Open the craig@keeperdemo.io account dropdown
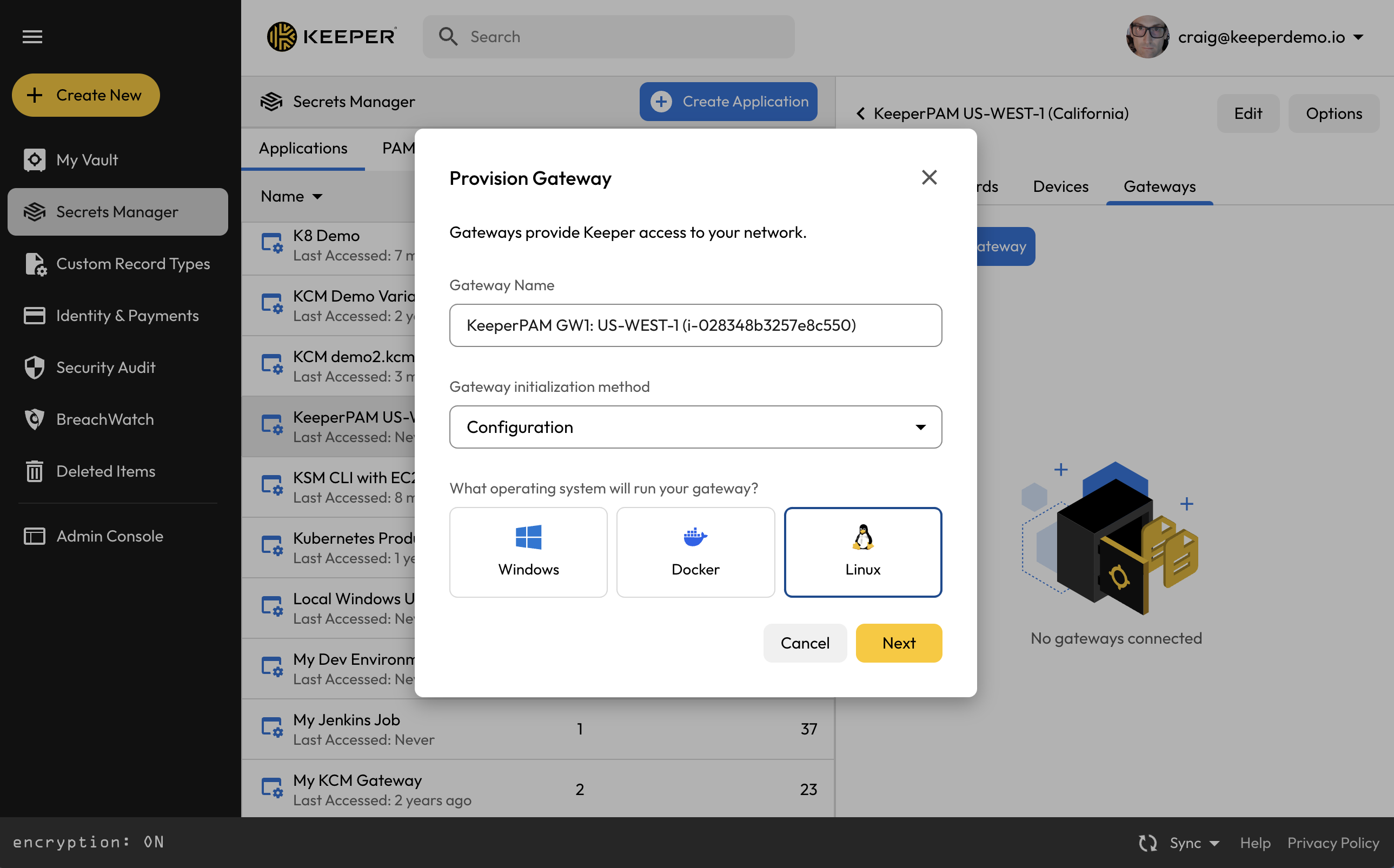The image size is (1394, 868). click(x=1358, y=37)
